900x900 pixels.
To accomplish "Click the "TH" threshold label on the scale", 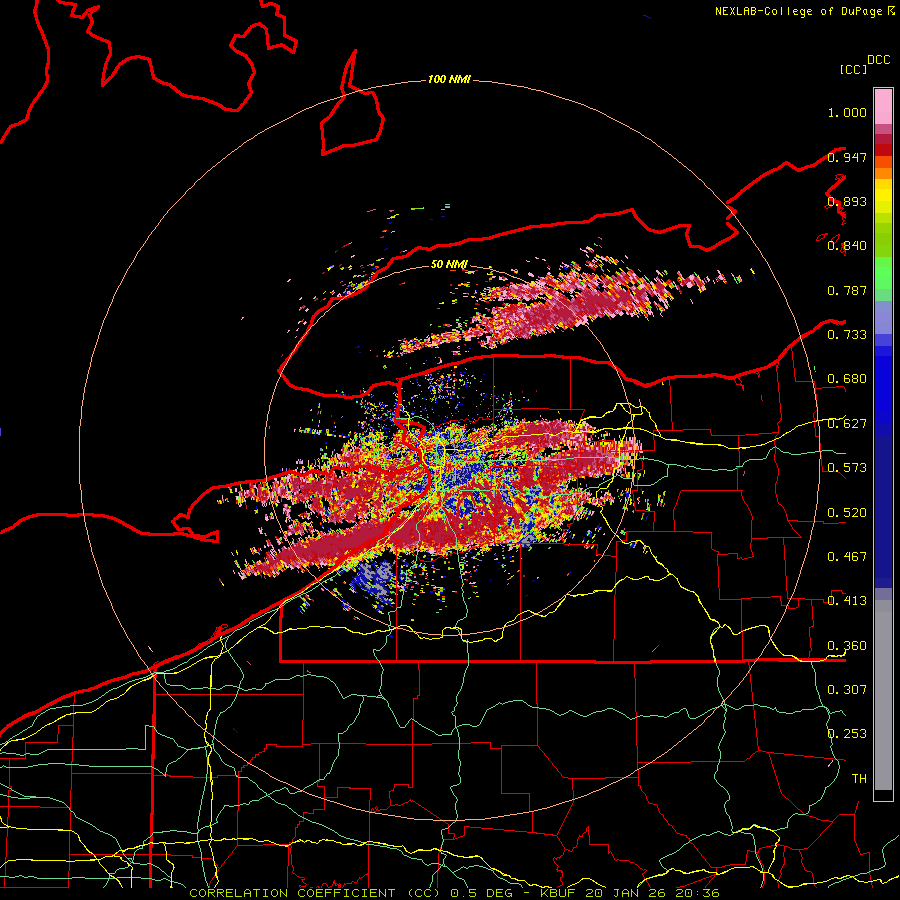I will pyautogui.click(x=859, y=779).
